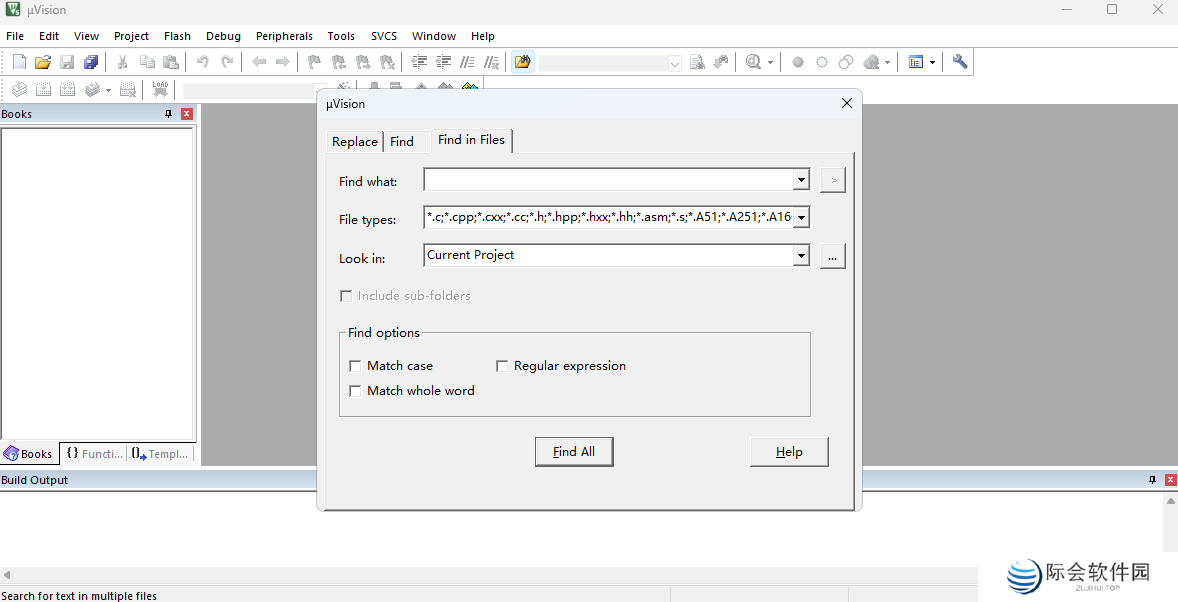Open the Peripherals menu
1178x602 pixels.
(x=284, y=36)
